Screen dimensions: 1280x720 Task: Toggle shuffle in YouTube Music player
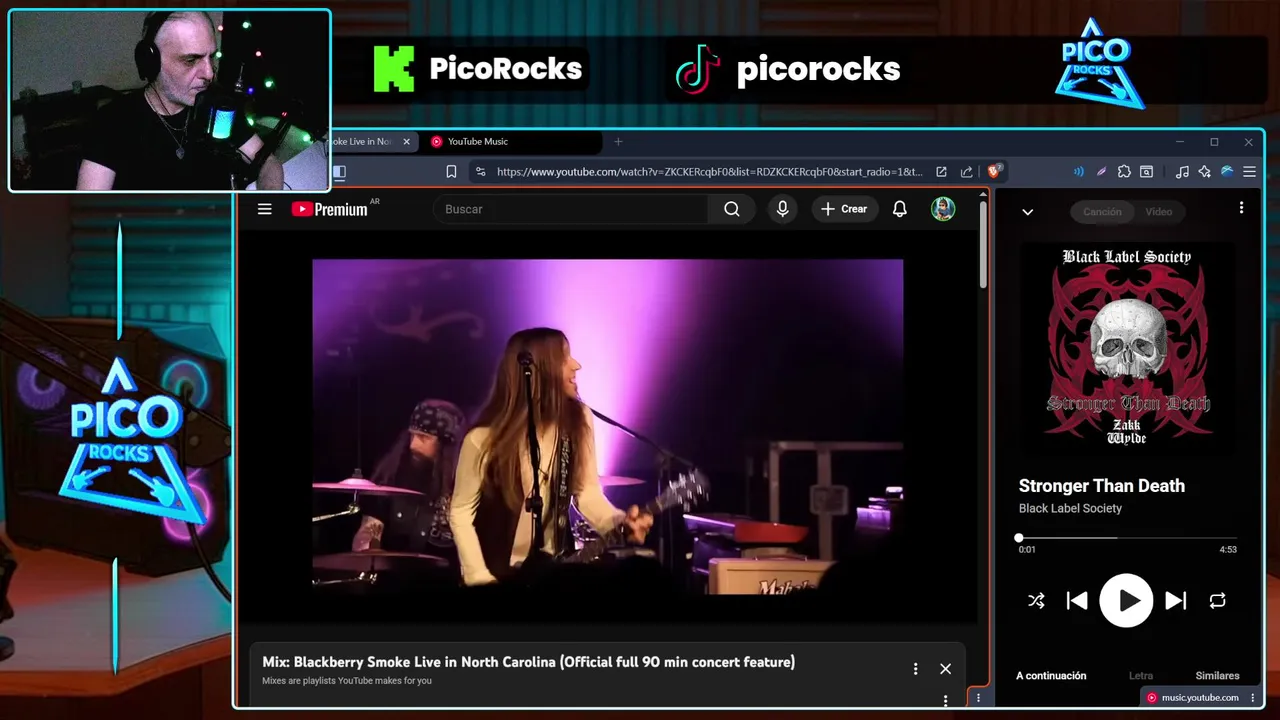[x=1036, y=601]
